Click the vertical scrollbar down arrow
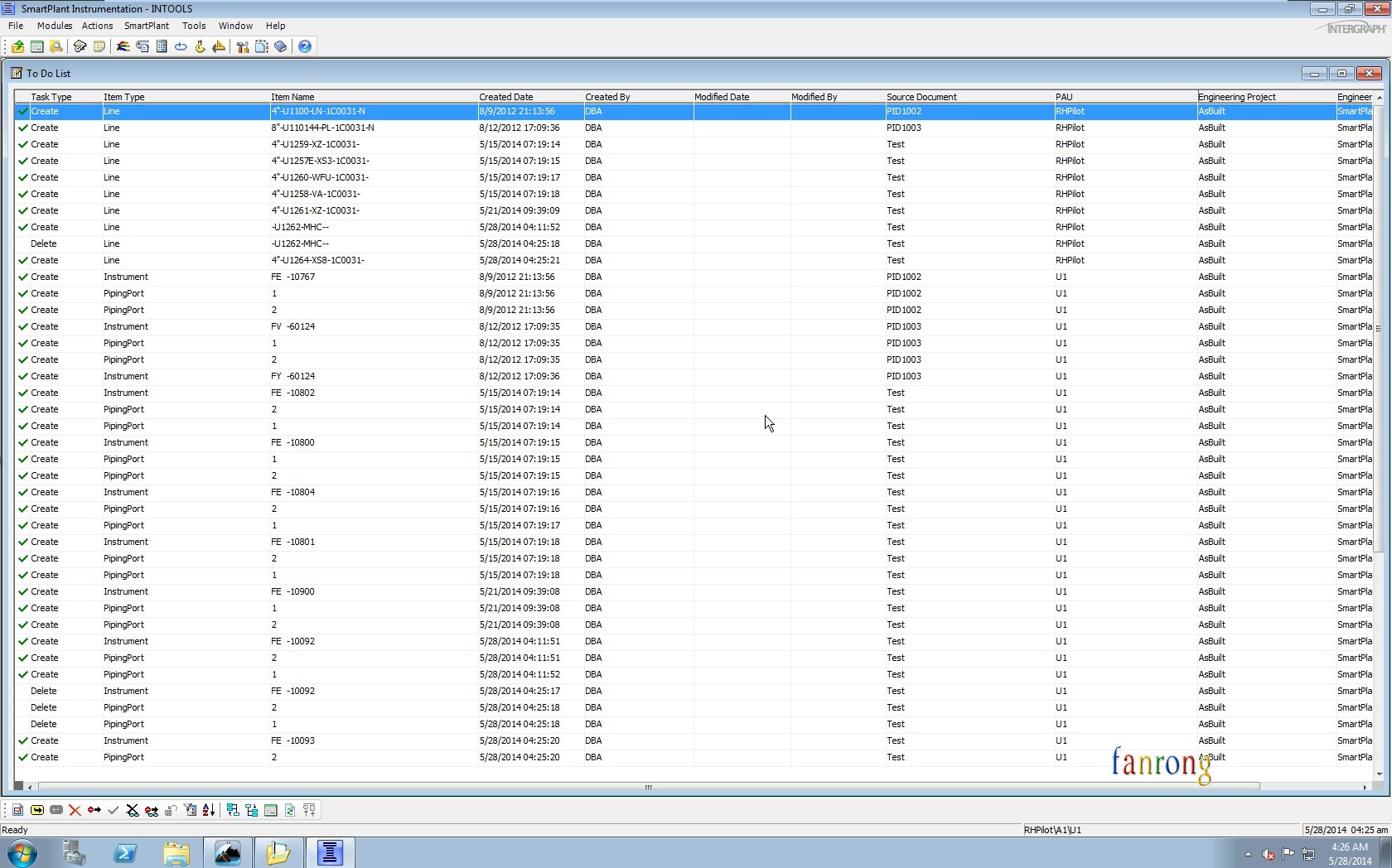The image size is (1392, 868). (1379, 774)
